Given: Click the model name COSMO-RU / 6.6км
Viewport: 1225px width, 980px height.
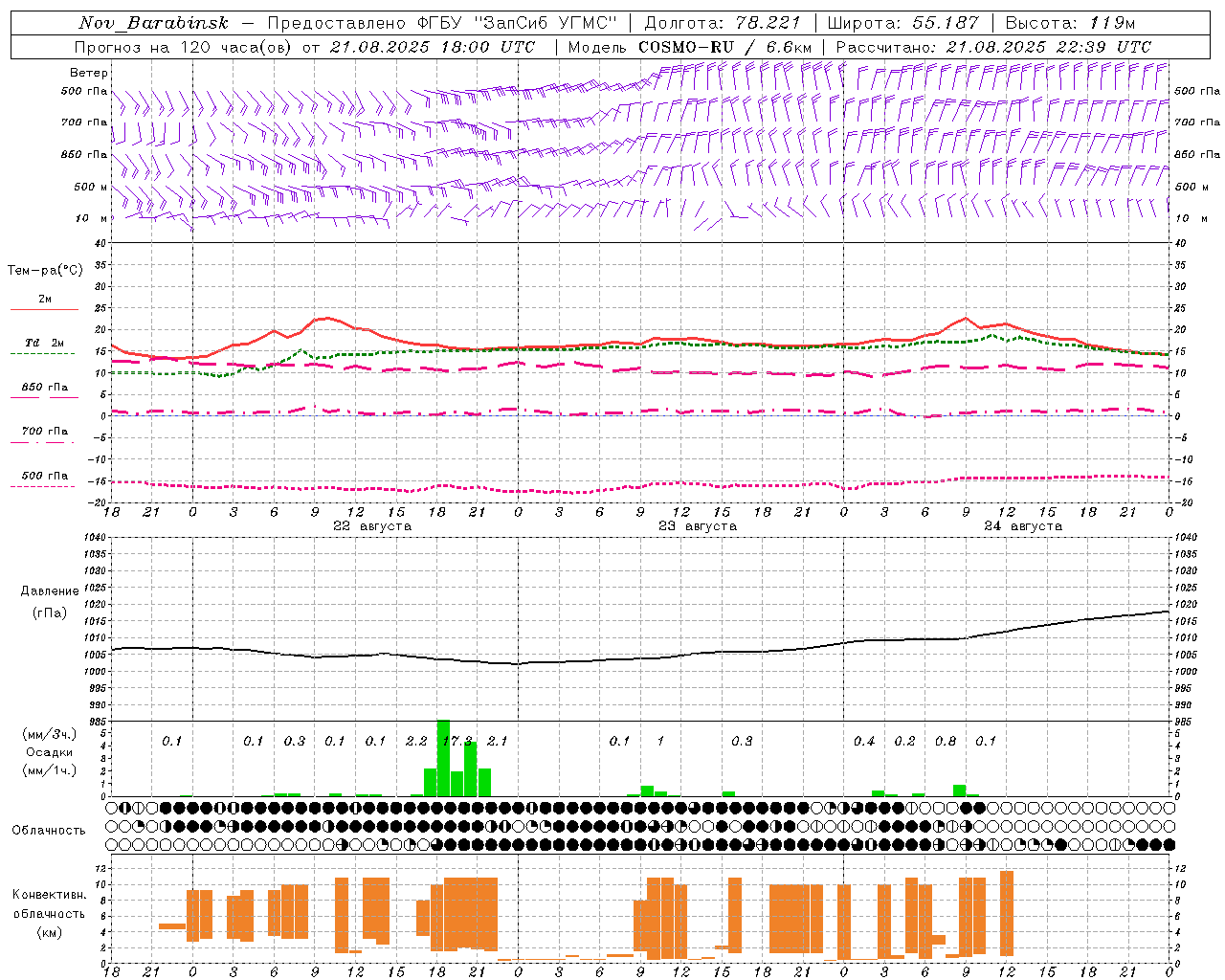Looking at the screenshot, I should [x=725, y=47].
